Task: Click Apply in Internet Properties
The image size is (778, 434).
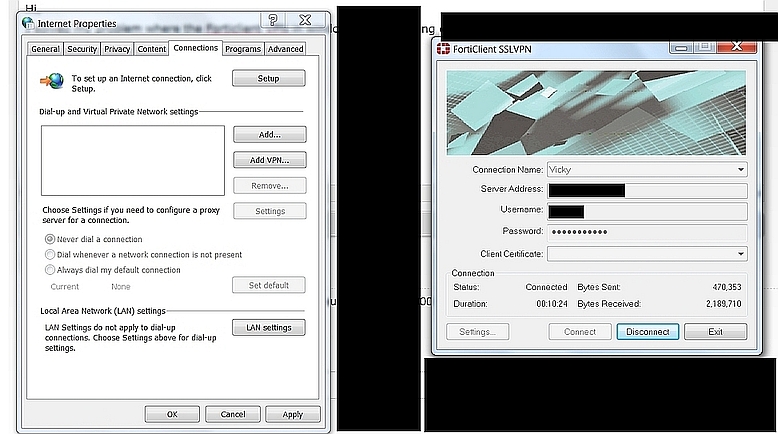Action: pyautogui.click(x=293, y=414)
